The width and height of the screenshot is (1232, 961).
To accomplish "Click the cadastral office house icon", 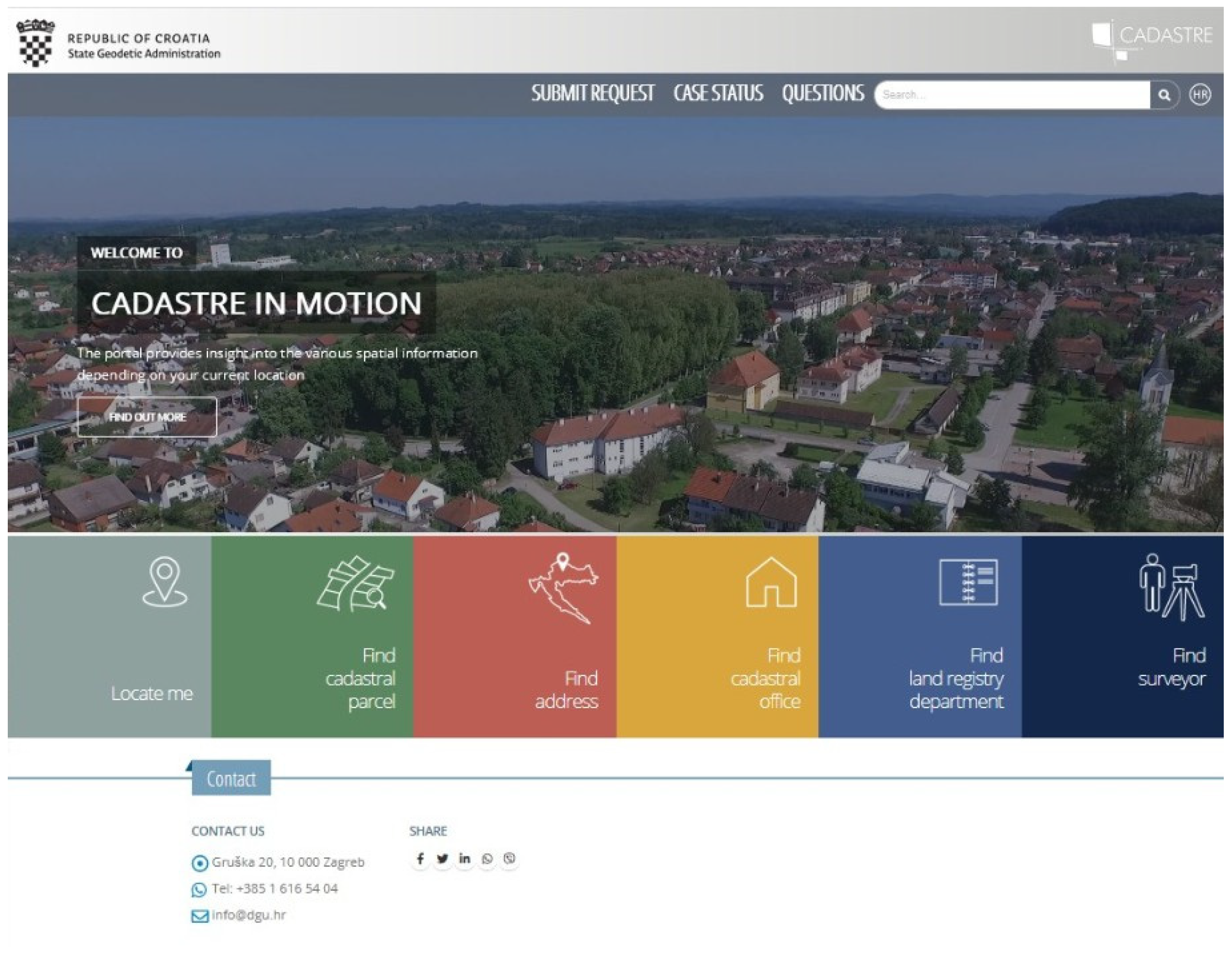I will [x=771, y=582].
